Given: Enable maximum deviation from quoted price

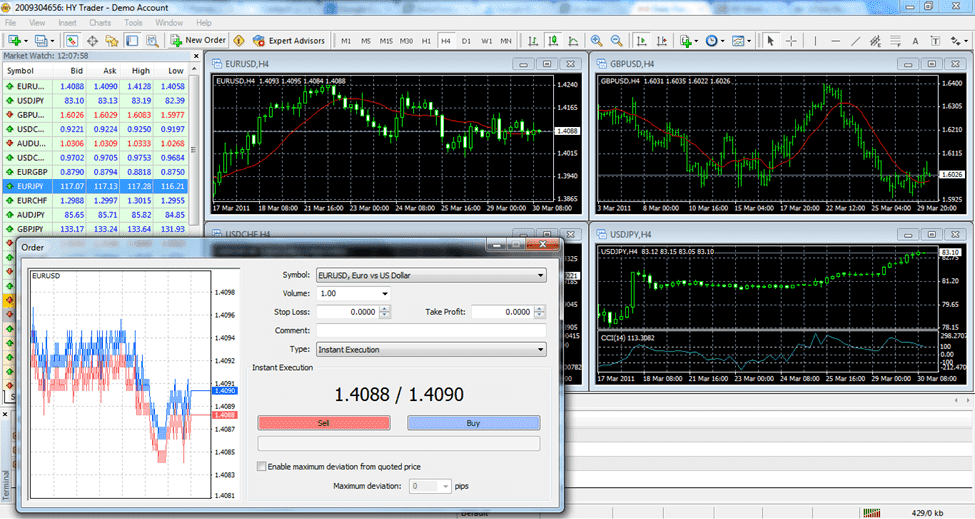Looking at the screenshot, I should pos(262,467).
